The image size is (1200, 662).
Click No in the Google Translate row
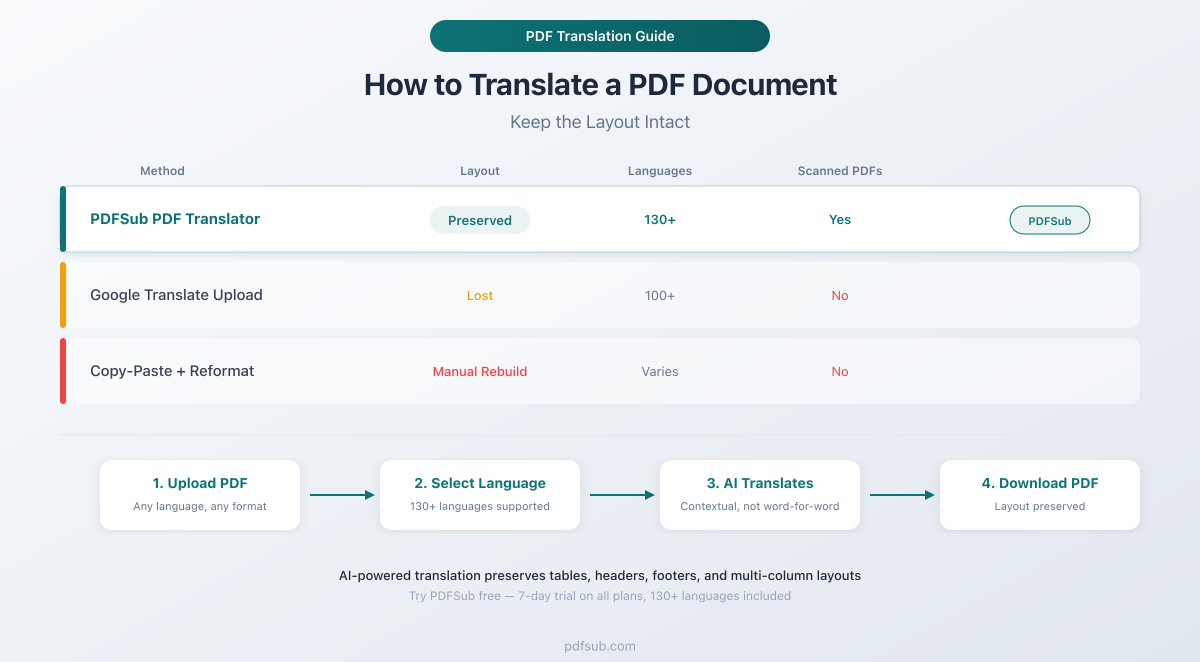[840, 296]
